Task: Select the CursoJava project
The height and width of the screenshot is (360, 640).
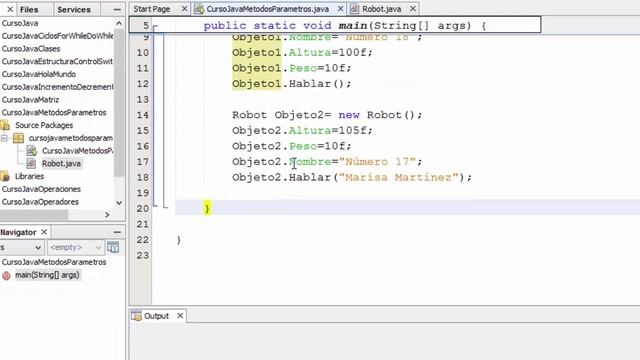Action: [20, 23]
